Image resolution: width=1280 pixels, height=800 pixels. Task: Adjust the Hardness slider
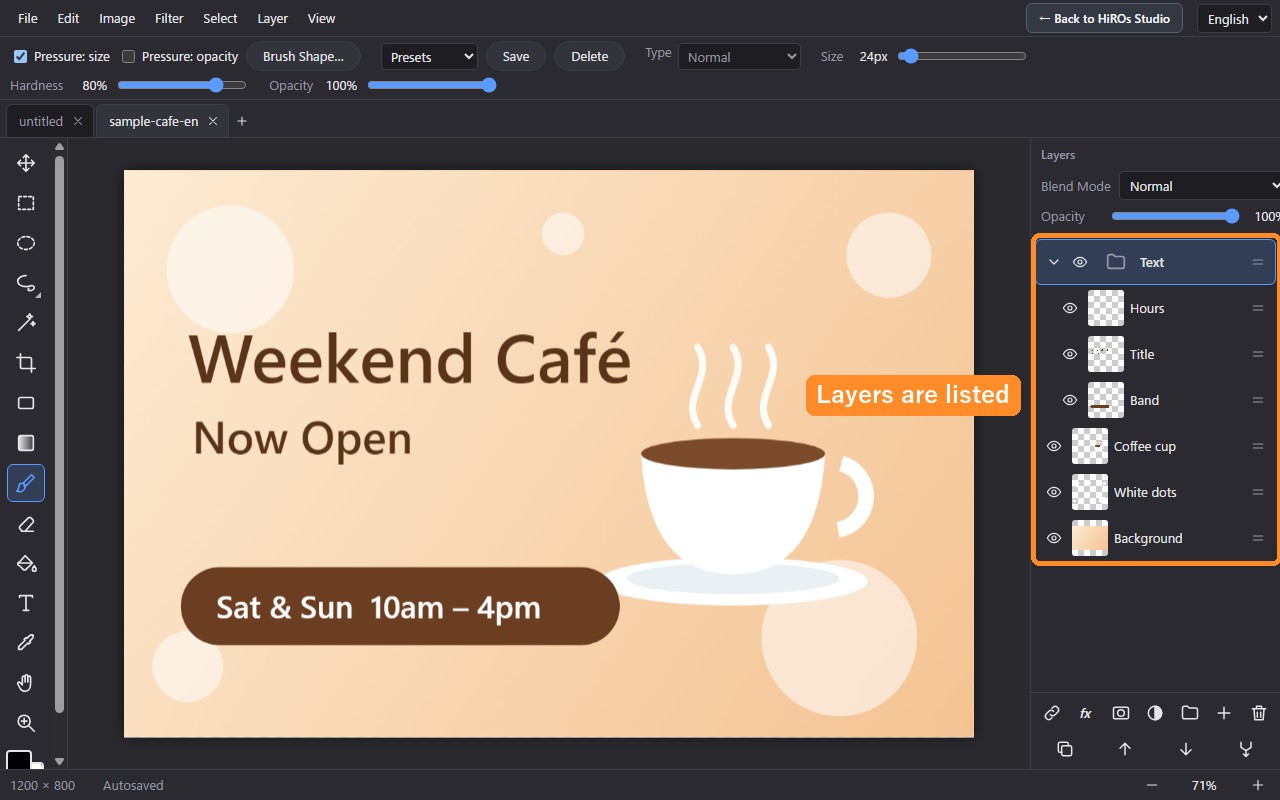tap(182, 85)
